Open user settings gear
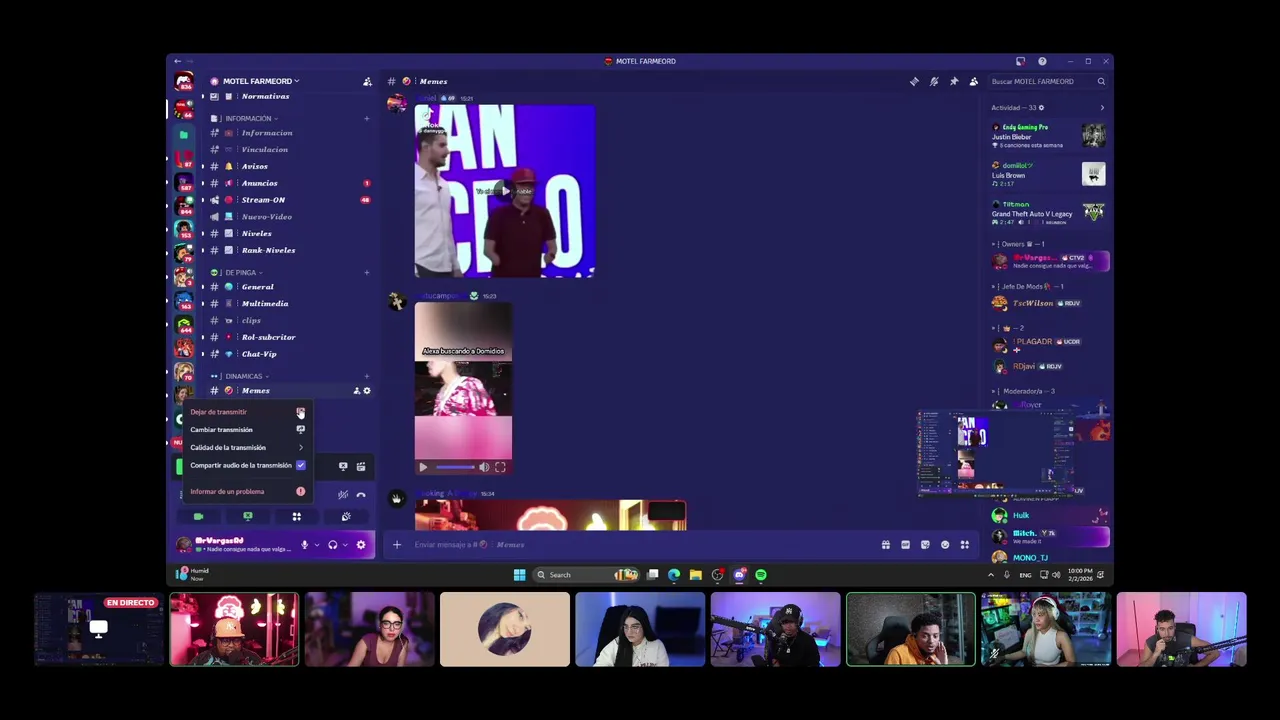This screenshot has width=1280, height=720. [x=361, y=545]
